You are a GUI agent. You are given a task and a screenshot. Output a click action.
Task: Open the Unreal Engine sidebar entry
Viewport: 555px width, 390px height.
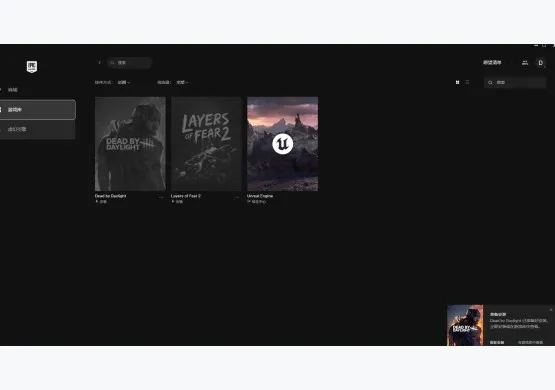click(37, 130)
